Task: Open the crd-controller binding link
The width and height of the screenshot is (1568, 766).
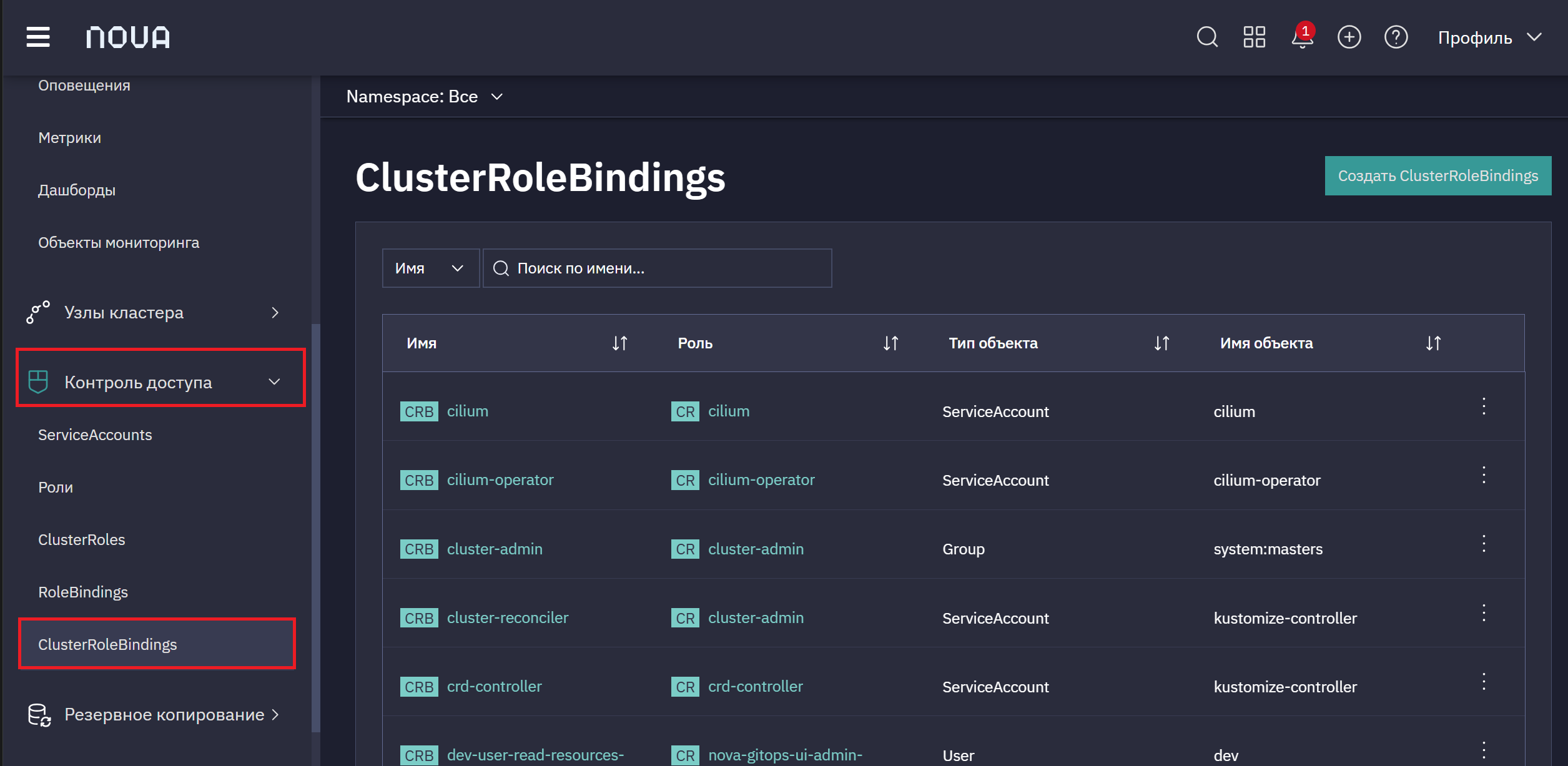Action: pos(494,686)
